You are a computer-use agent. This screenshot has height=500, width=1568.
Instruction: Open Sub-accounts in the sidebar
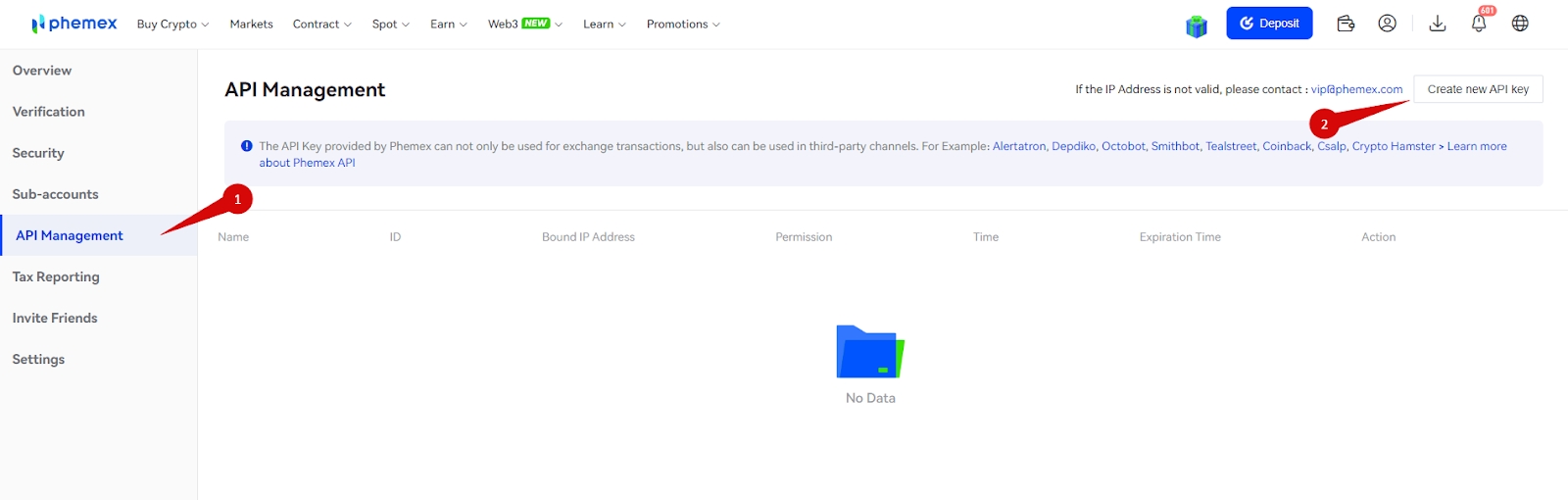(55, 194)
